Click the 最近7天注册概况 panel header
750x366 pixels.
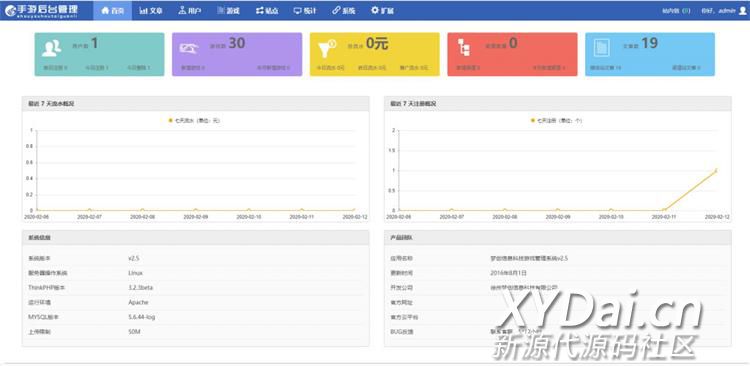pos(558,103)
